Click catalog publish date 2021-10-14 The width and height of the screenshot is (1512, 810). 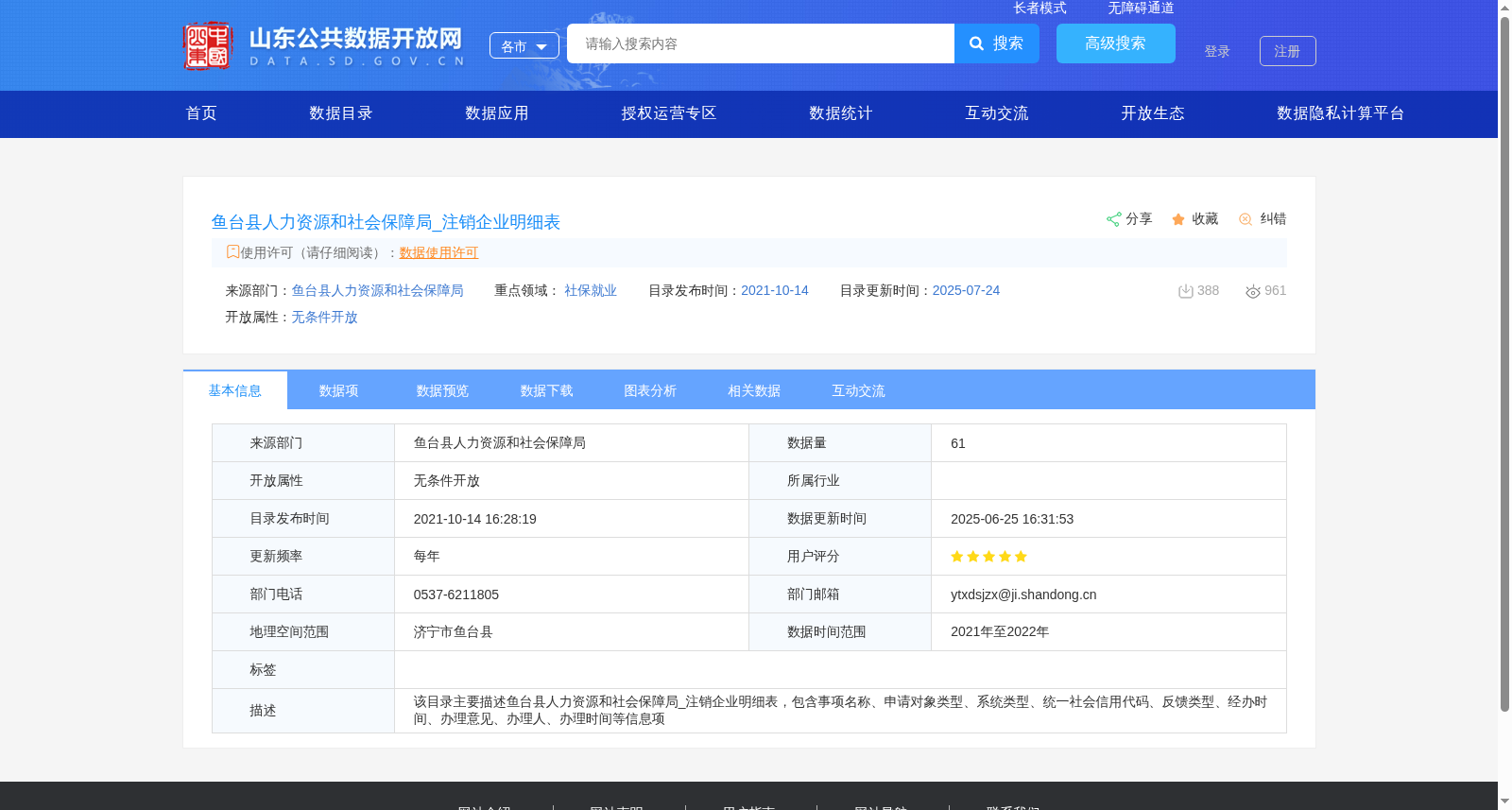775,290
